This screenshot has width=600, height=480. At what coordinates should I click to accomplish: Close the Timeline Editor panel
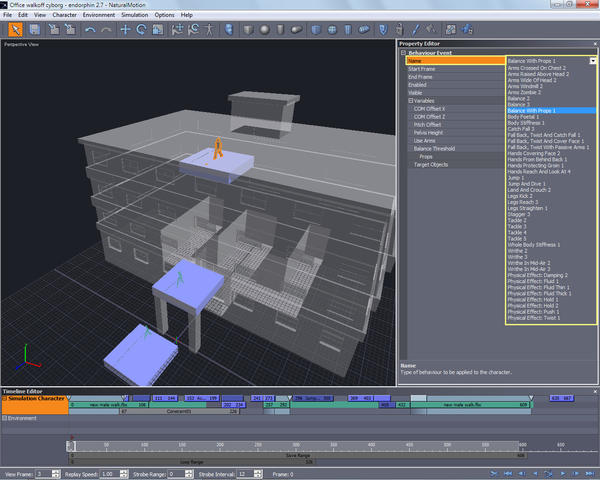pos(595,391)
